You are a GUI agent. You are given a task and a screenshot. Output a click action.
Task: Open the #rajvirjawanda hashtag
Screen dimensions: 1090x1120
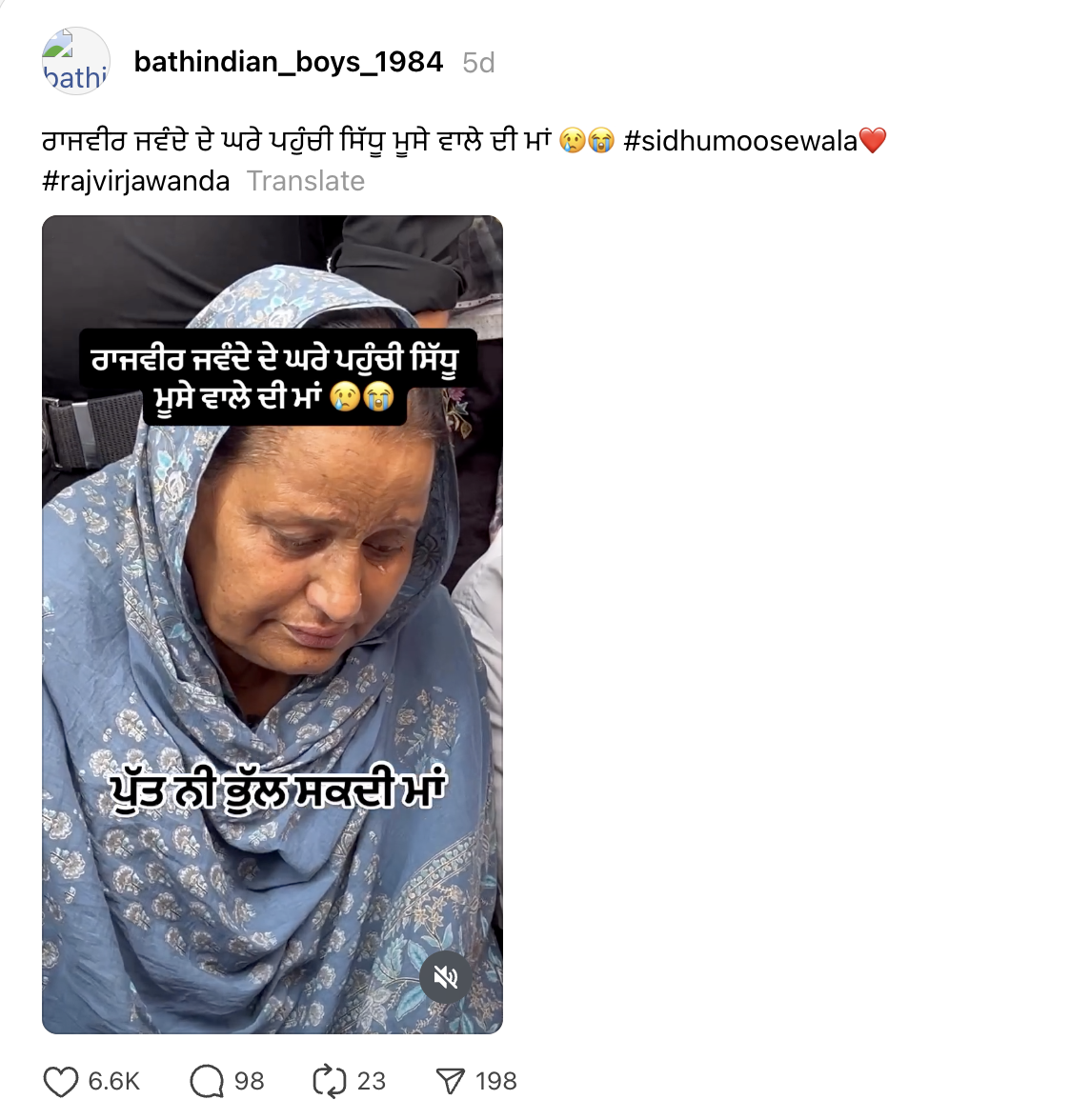point(136,181)
